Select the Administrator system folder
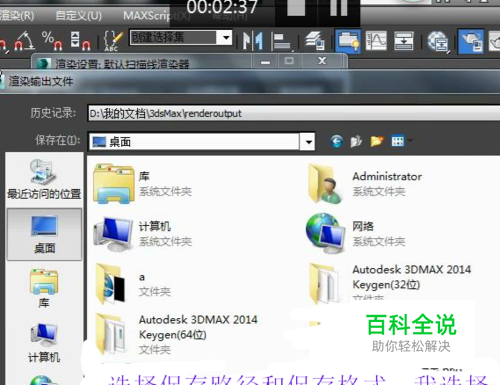 pyautogui.click(x=365, y=183)
